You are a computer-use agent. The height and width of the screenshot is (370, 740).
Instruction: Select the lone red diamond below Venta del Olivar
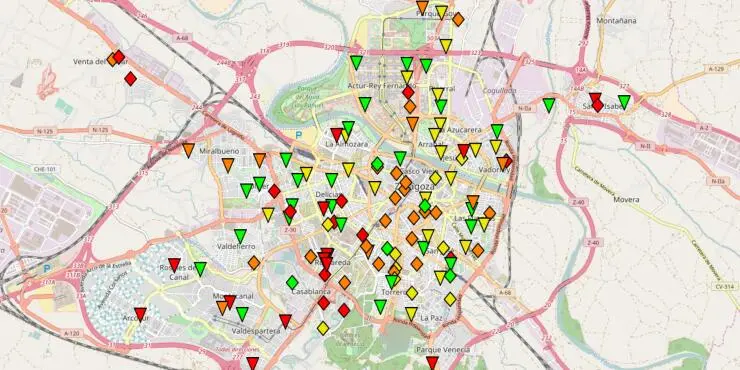[x=131, y=79]
